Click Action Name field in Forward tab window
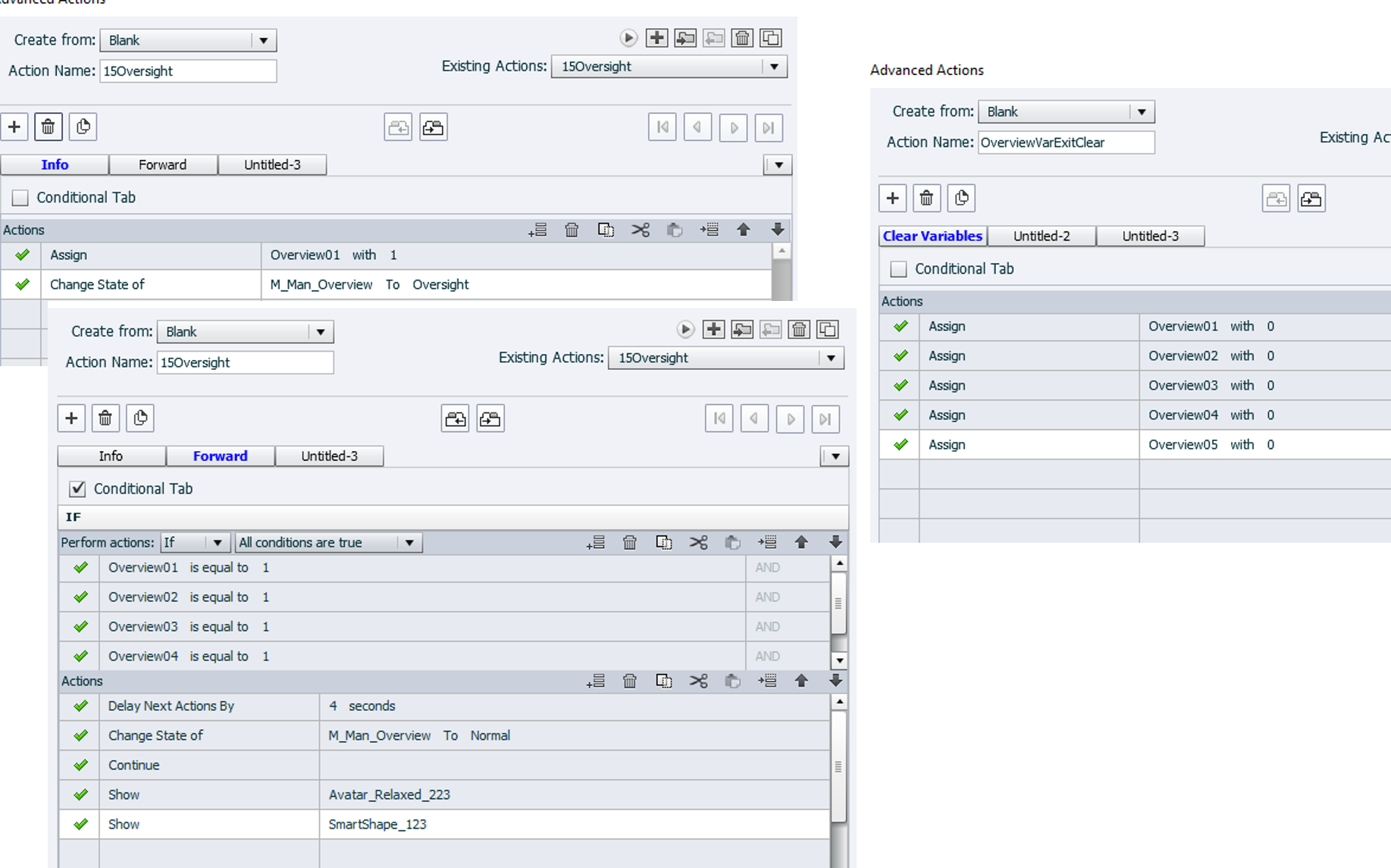Image resolution: width=1391 pixels, height=868 pixels. tap(245, 362)
